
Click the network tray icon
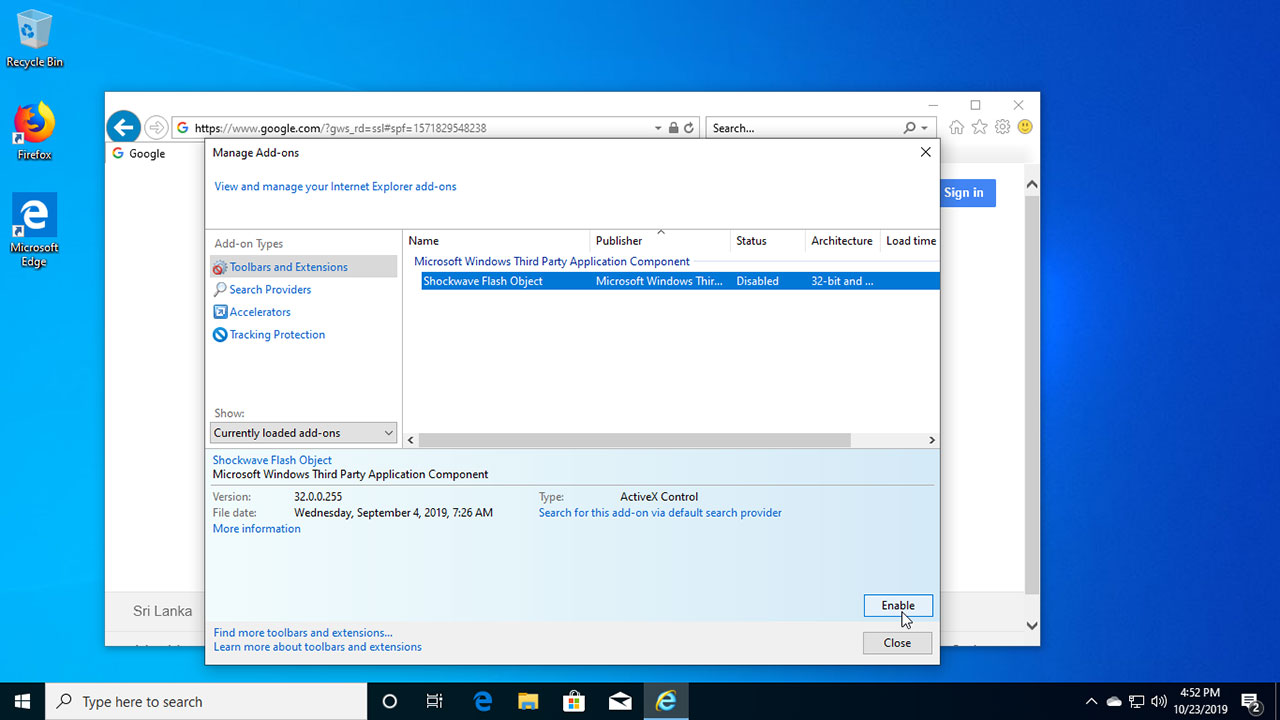tap(1137, 701)
